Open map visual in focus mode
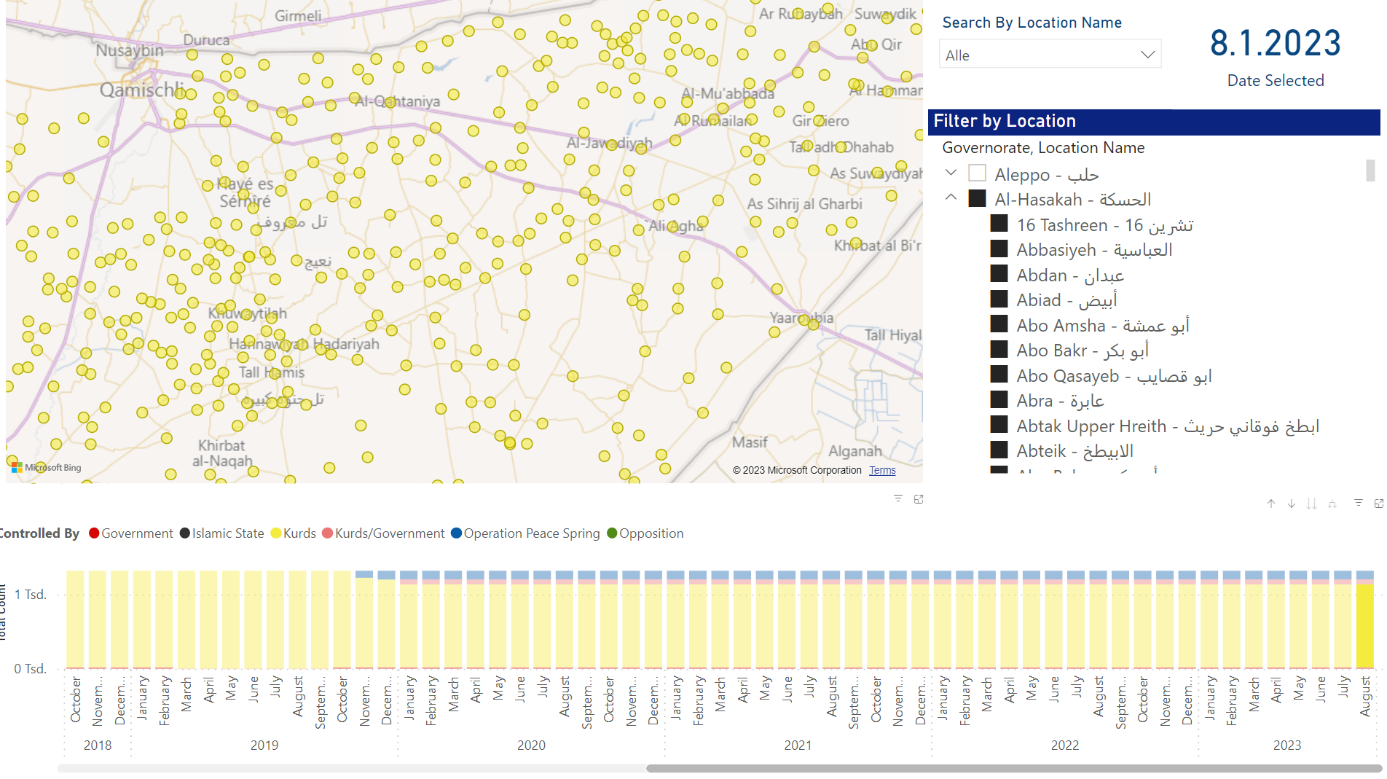 tap(918, 499)
